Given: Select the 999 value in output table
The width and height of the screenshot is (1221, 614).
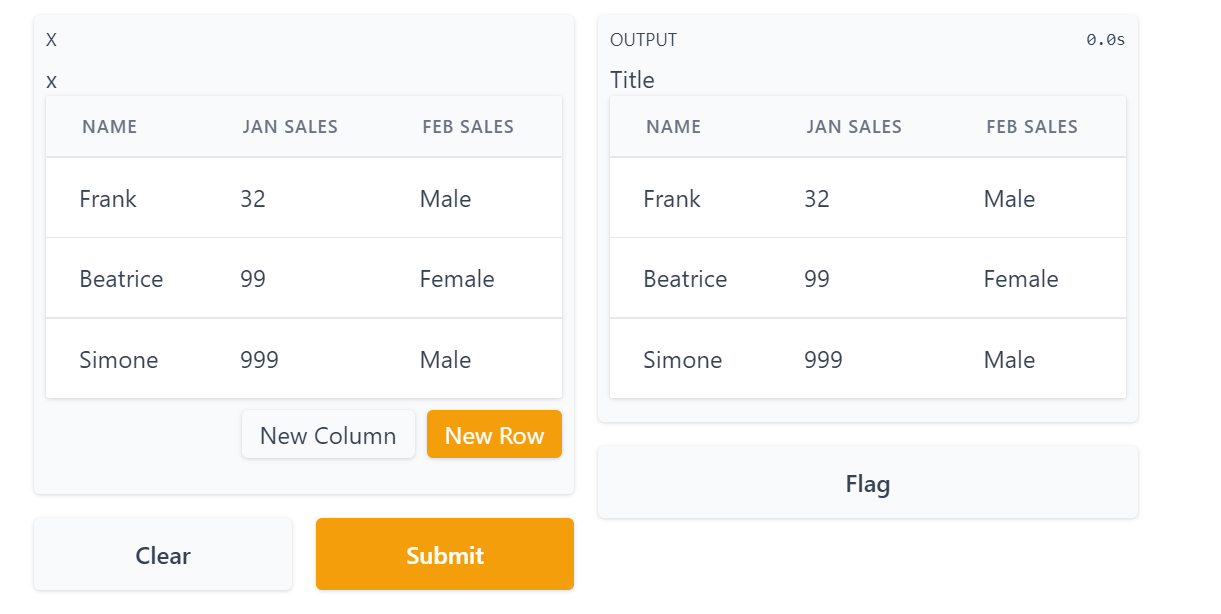Looking at the screenshot, I should click(823, 360).
